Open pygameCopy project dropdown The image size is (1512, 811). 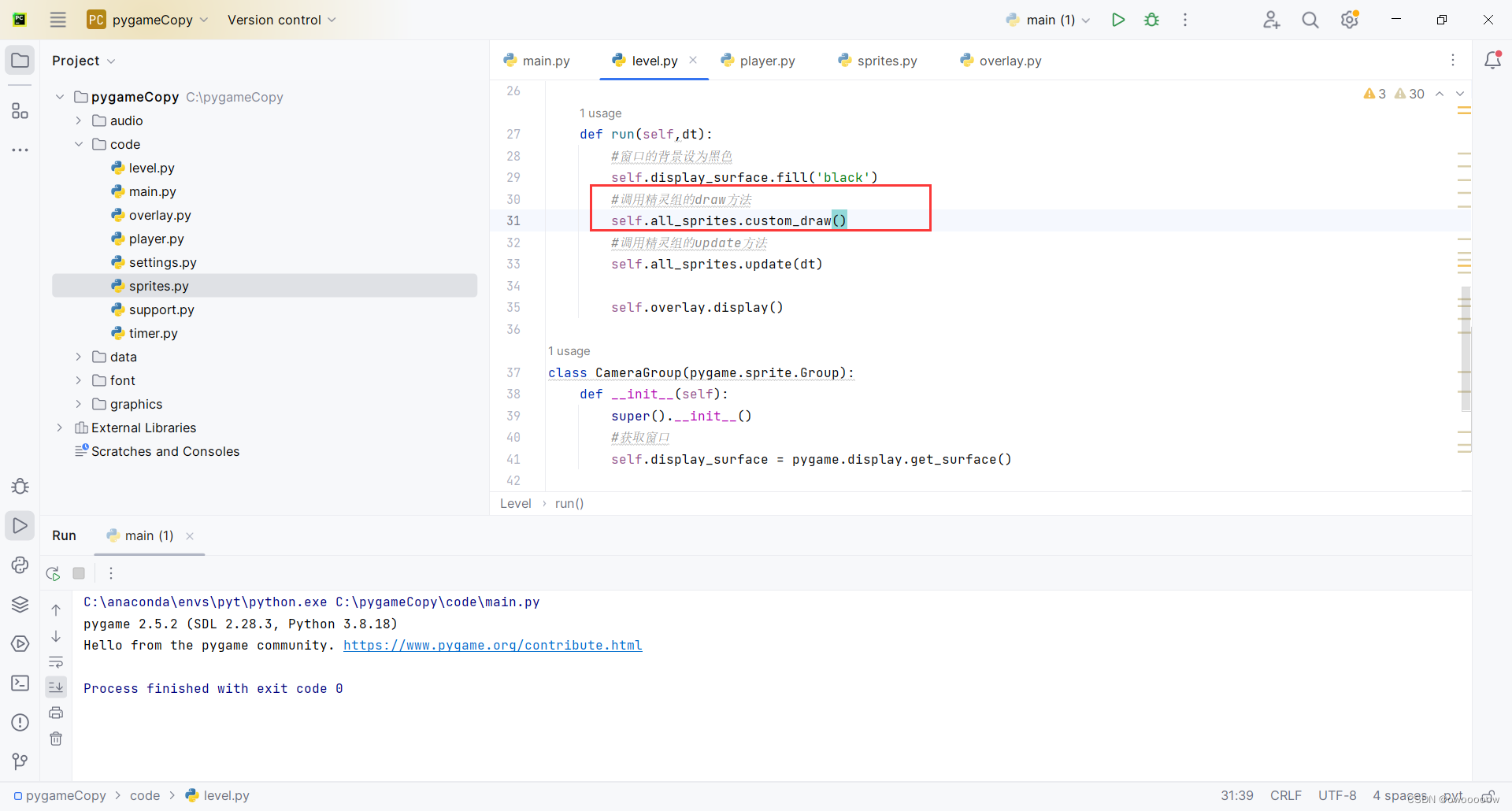[148, 20]
